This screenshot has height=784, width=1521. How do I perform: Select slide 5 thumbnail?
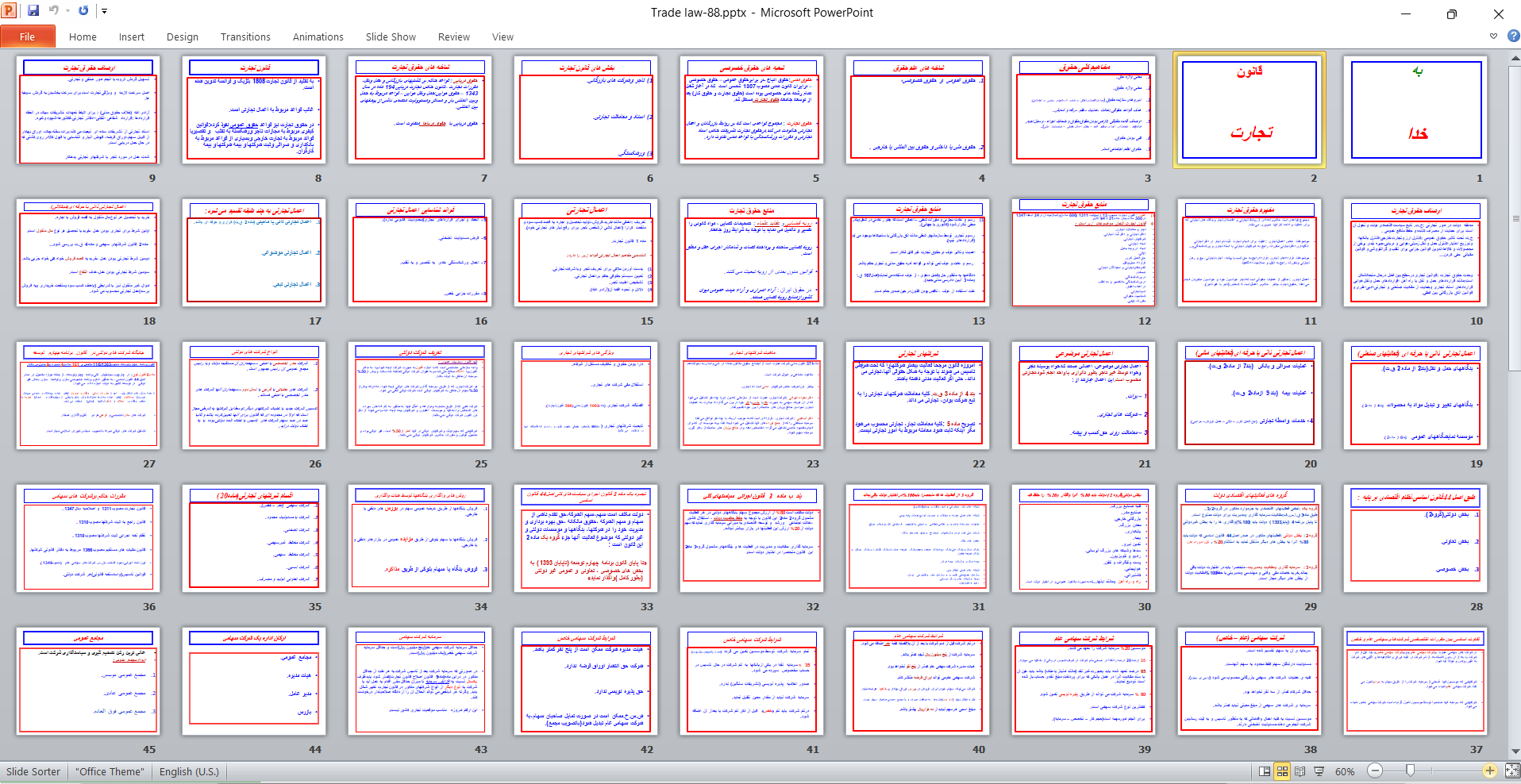(x=752, y=110)
